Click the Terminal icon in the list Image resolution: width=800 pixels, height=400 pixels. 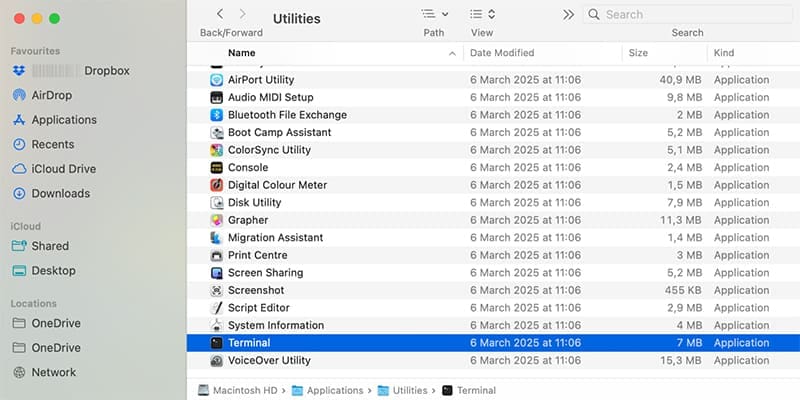click(217, 343)
